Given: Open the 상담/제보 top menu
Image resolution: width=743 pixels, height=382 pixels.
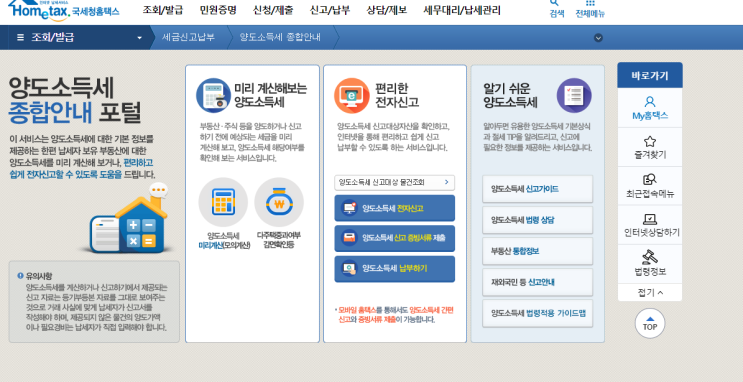Looking at the screenshot, I should 387,10.
